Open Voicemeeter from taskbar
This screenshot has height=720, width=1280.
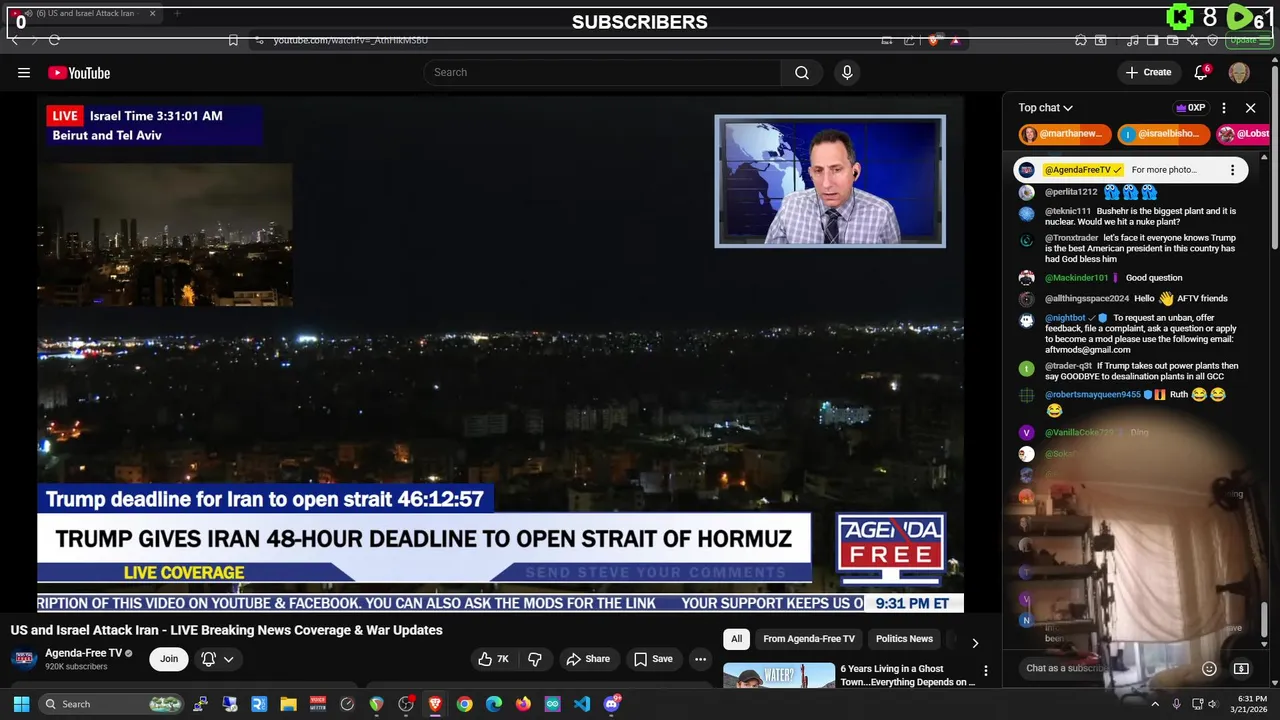(x=318, y=704)
